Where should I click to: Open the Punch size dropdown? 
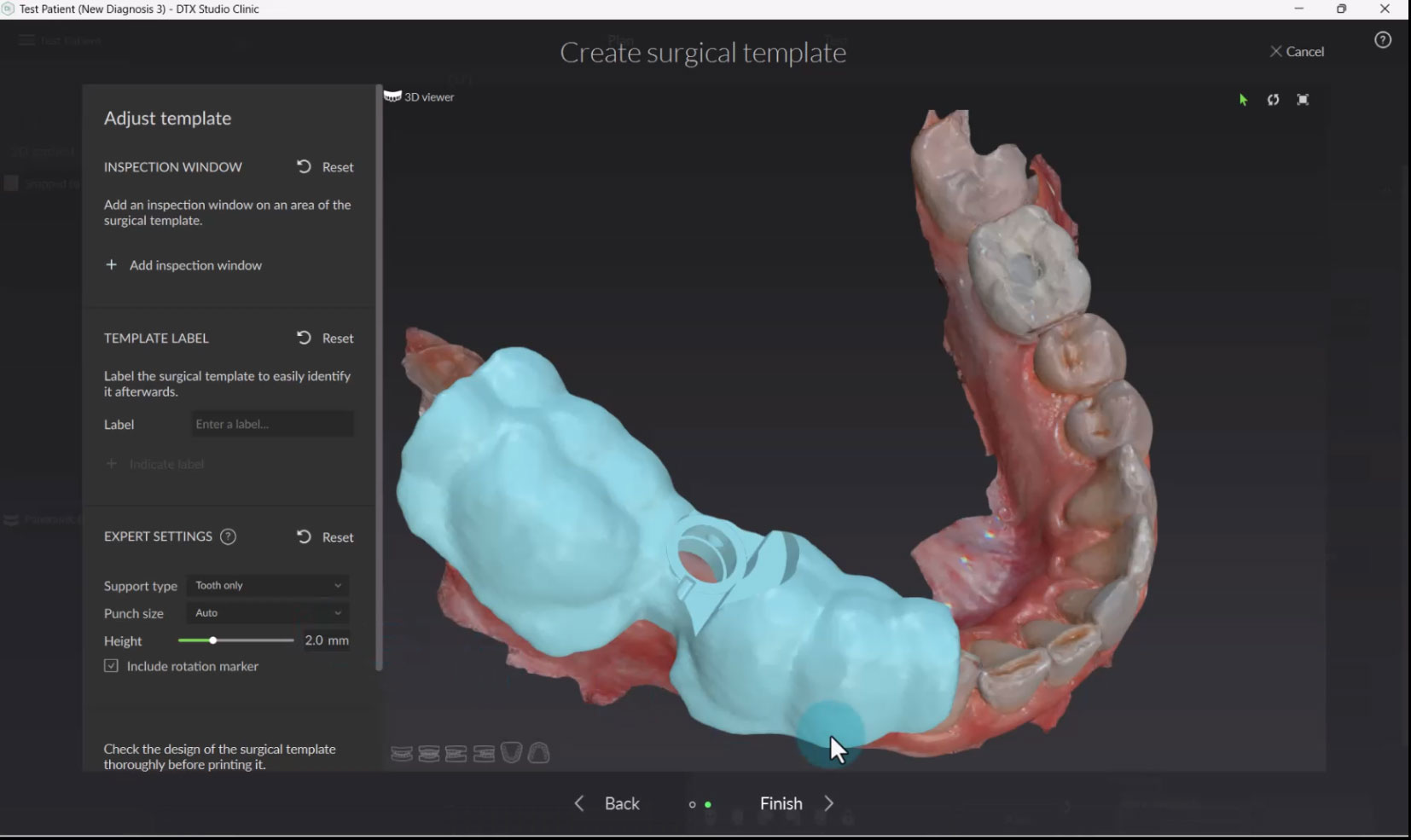268,613
